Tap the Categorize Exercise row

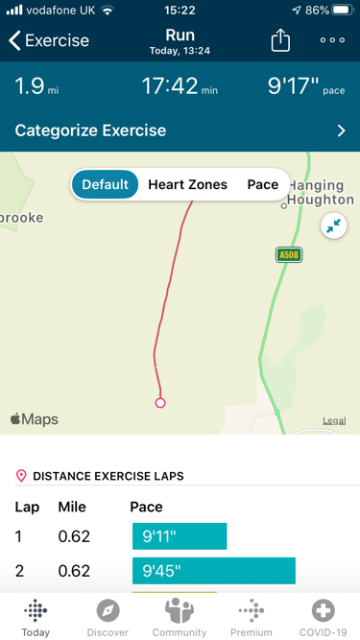coord(180,131)
